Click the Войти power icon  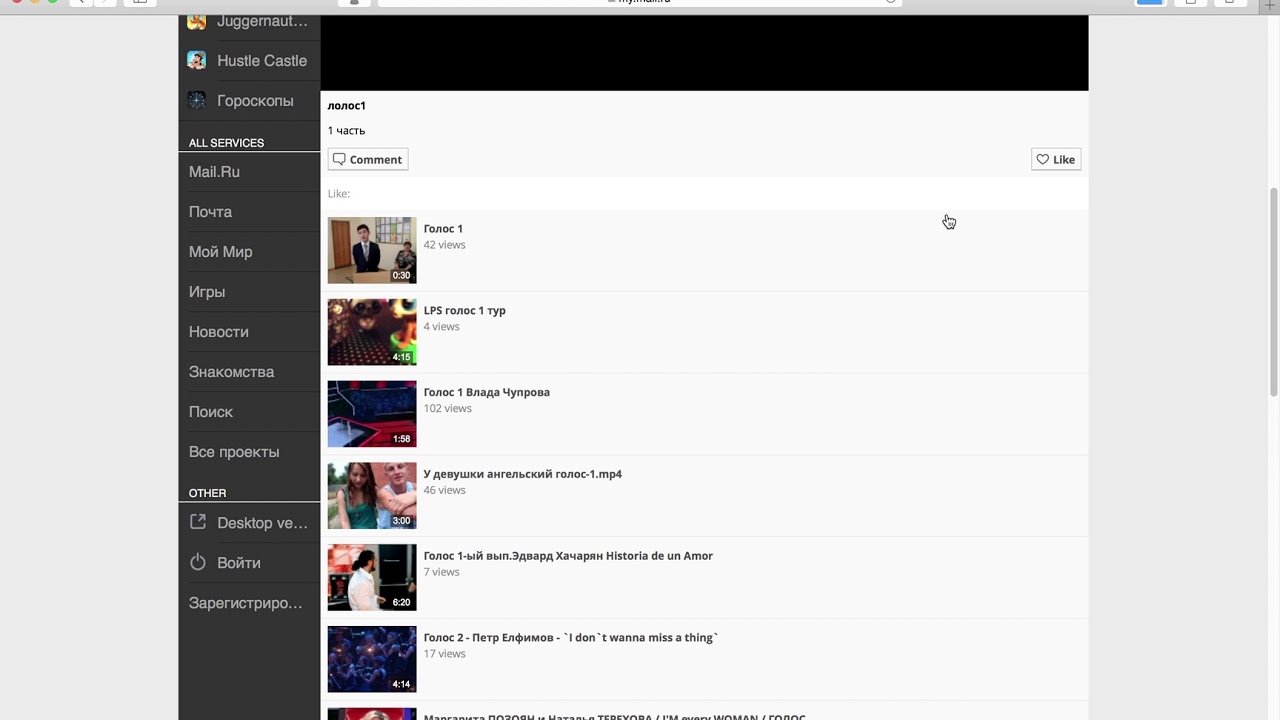(x=198, y=562)
